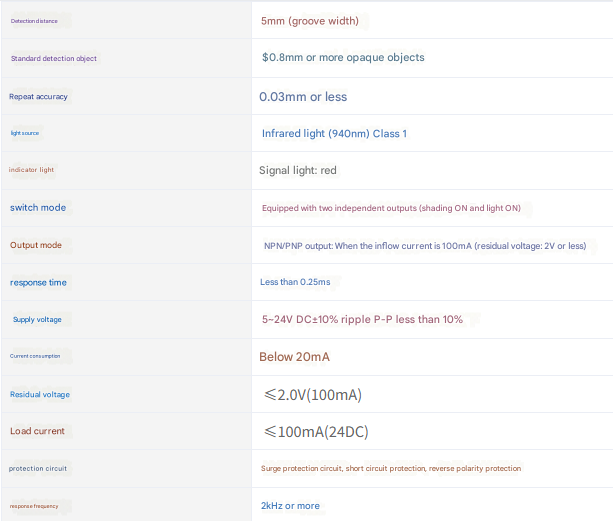
Task: Select the NPN/PNP output description
Action: point(424,245)
